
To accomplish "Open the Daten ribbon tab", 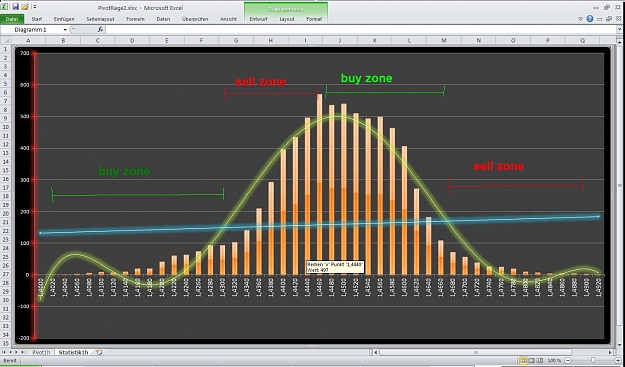I will point(163,19).
